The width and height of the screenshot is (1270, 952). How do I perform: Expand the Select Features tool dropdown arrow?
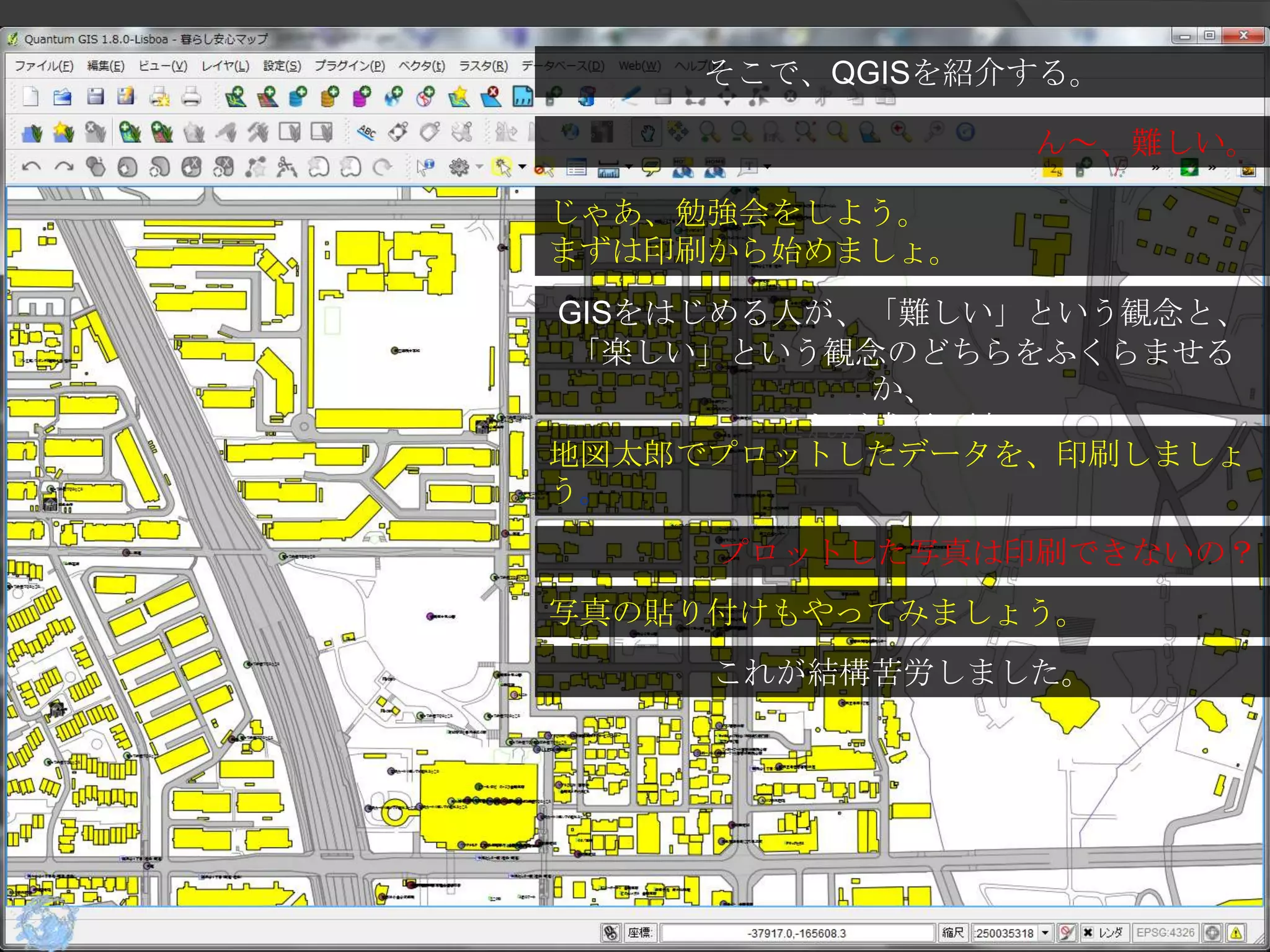coord(522,167)
